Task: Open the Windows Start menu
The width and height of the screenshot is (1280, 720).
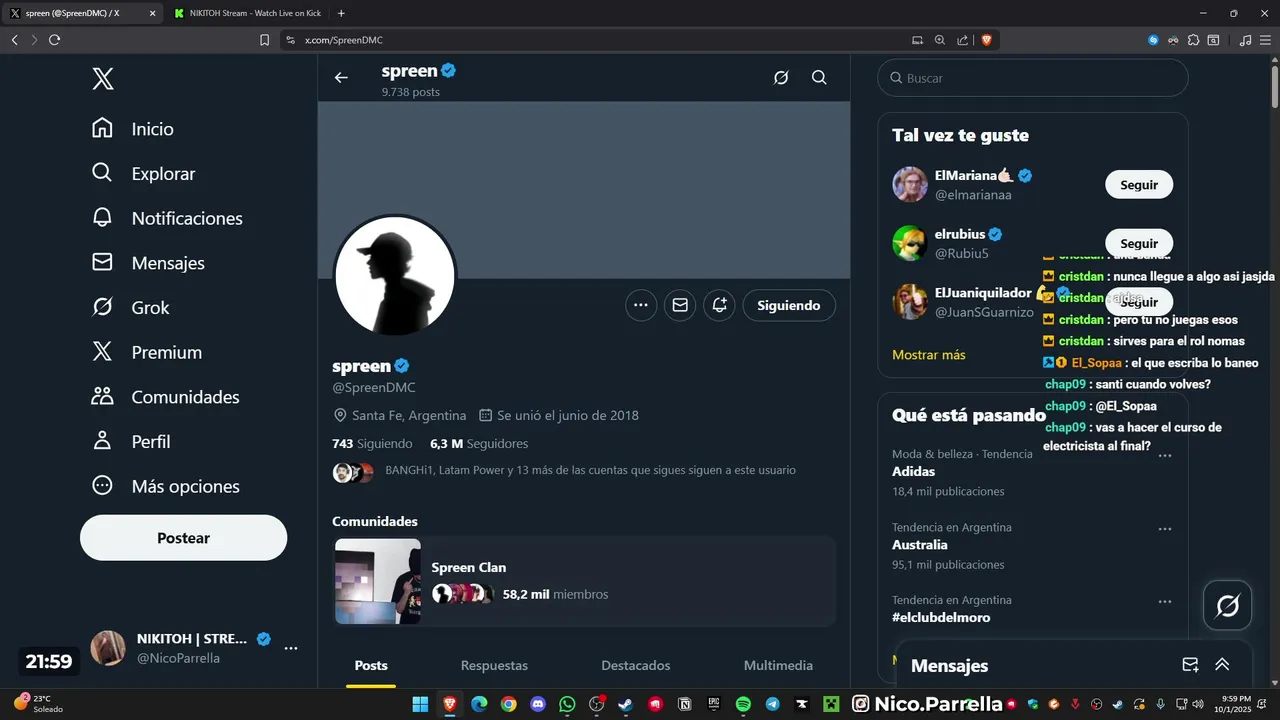Action: 420,704
